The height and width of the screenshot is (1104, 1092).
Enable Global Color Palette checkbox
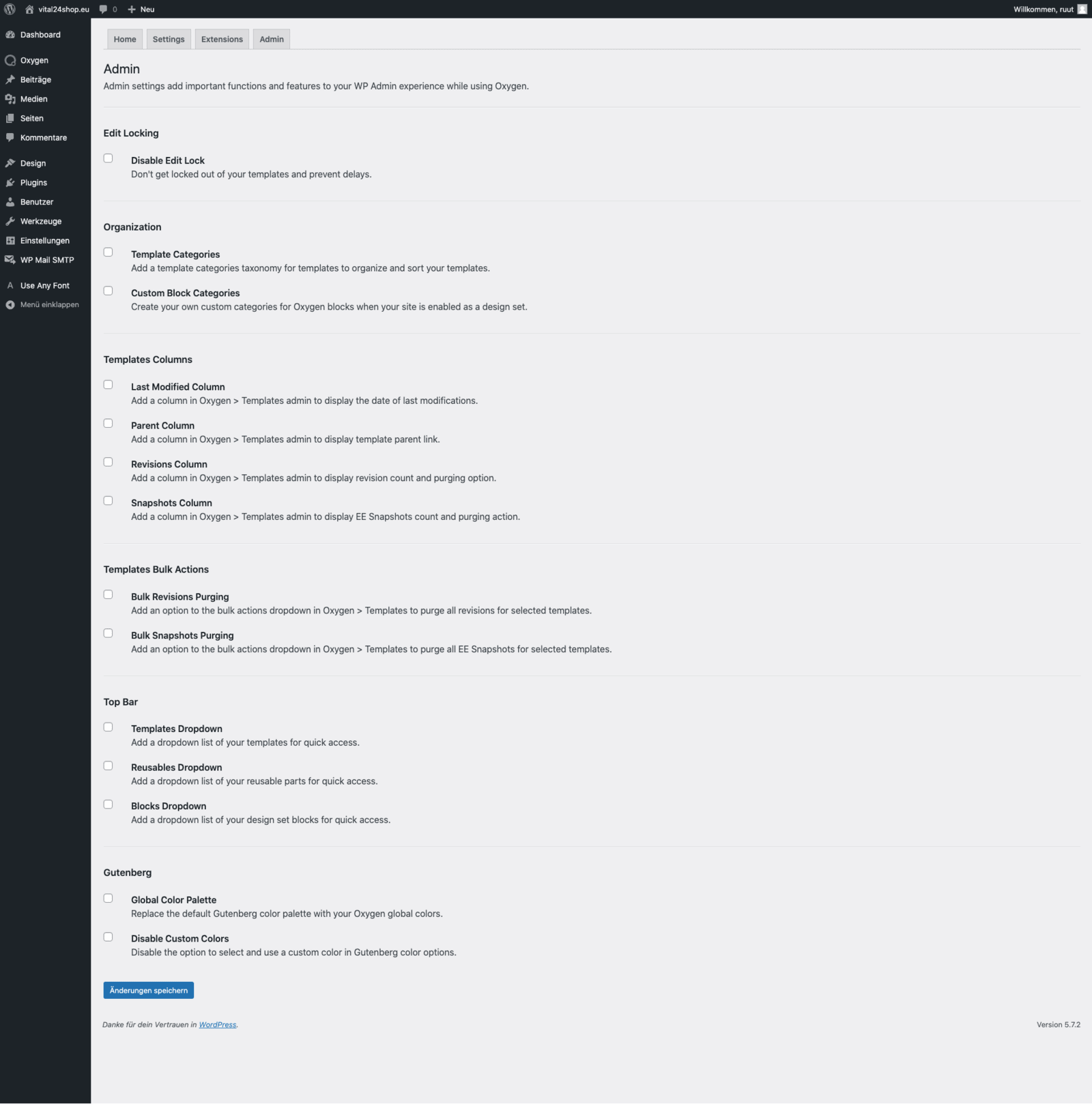pyautogui.click(x=108, y=898)
